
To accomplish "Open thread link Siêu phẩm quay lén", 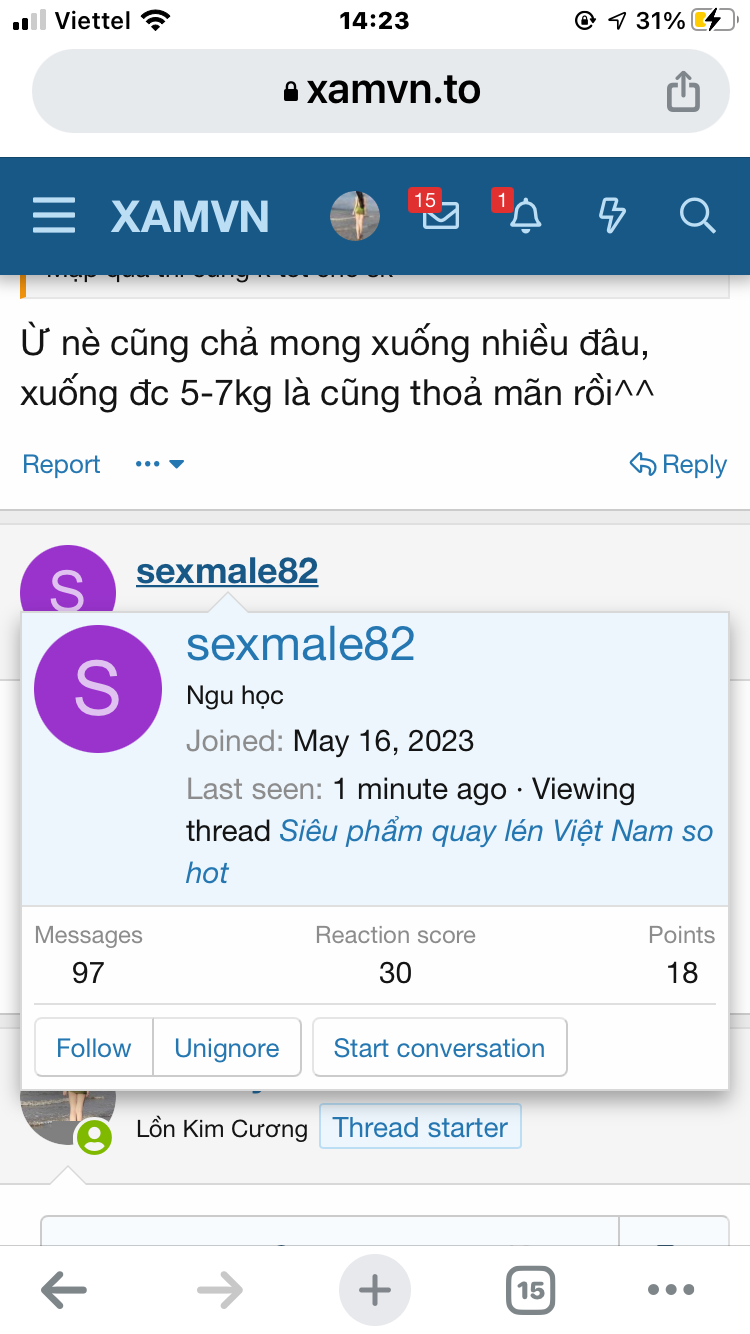I will (495, 831).
